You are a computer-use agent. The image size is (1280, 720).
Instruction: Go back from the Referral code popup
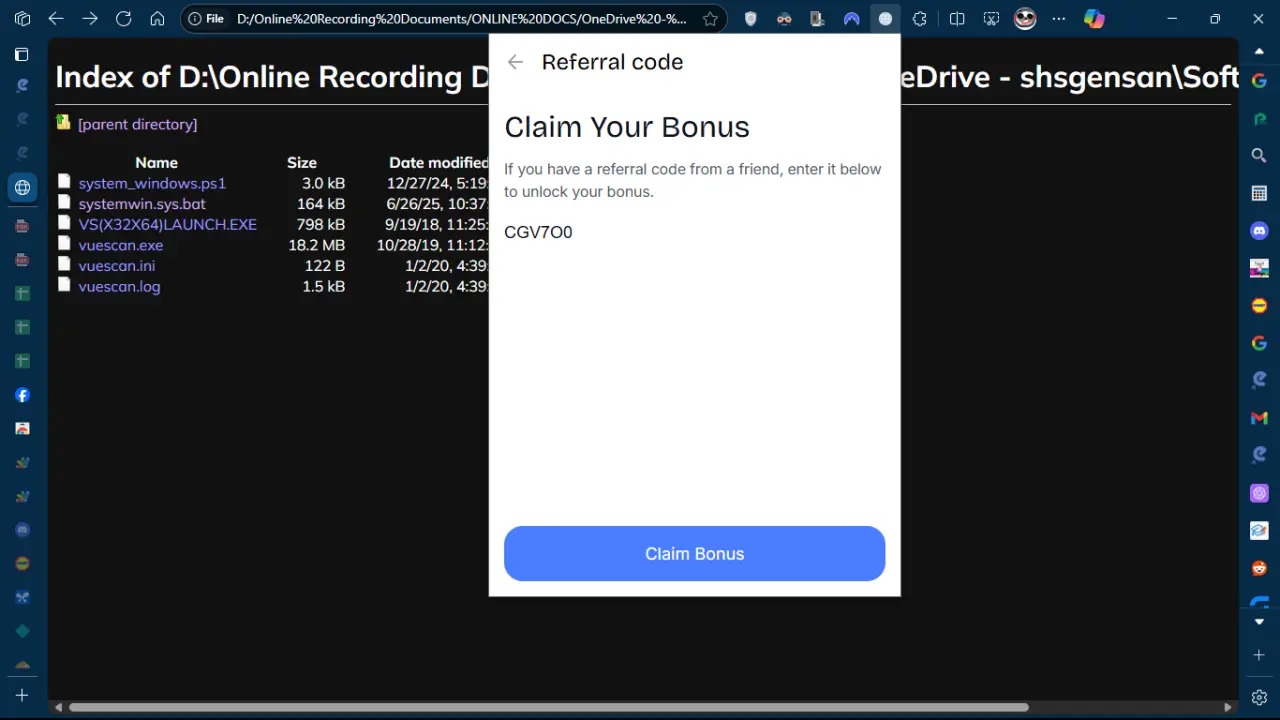click(x=515, y=62)
